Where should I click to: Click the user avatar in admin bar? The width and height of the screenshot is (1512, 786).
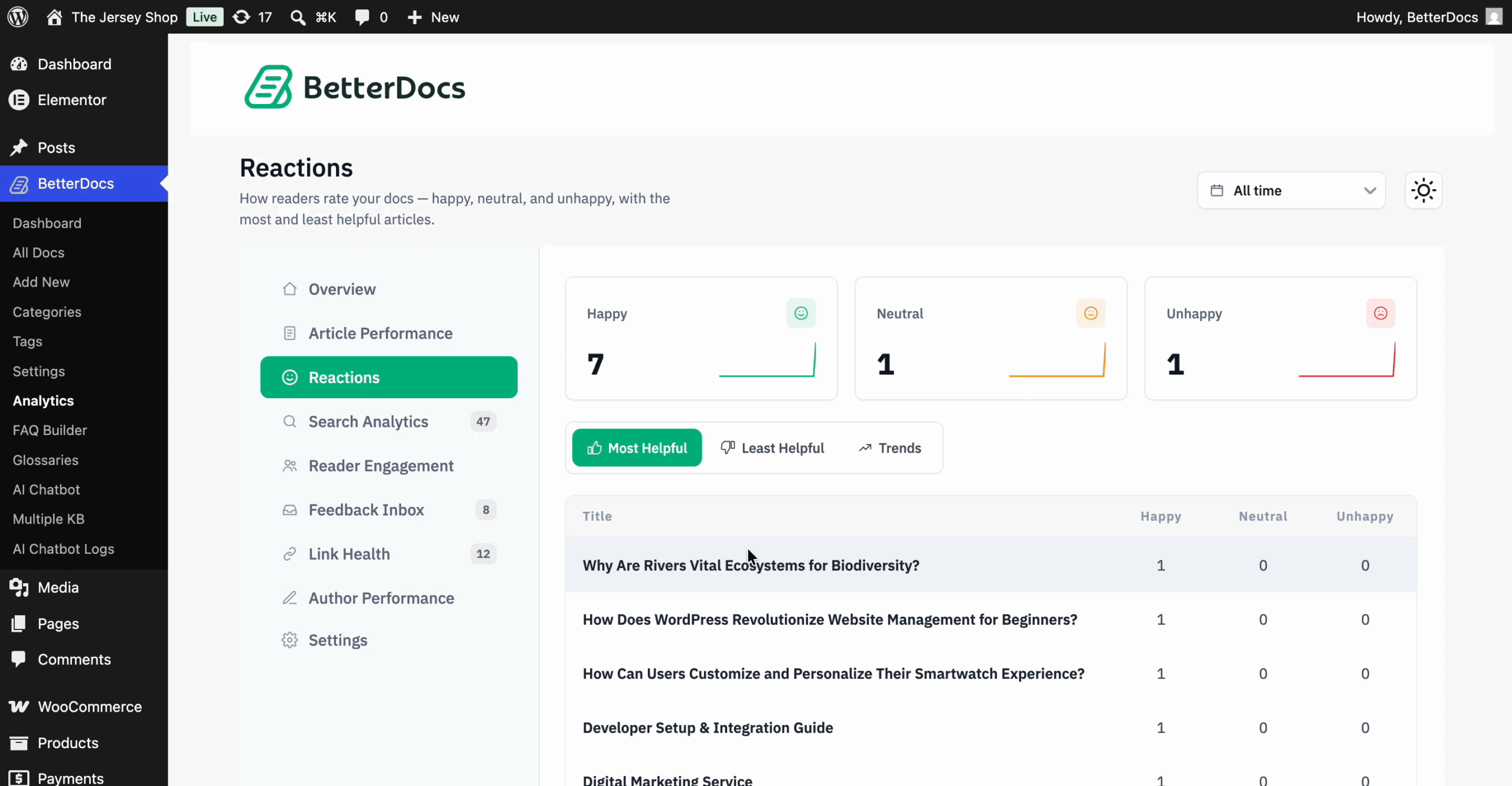coord(1494,17)
